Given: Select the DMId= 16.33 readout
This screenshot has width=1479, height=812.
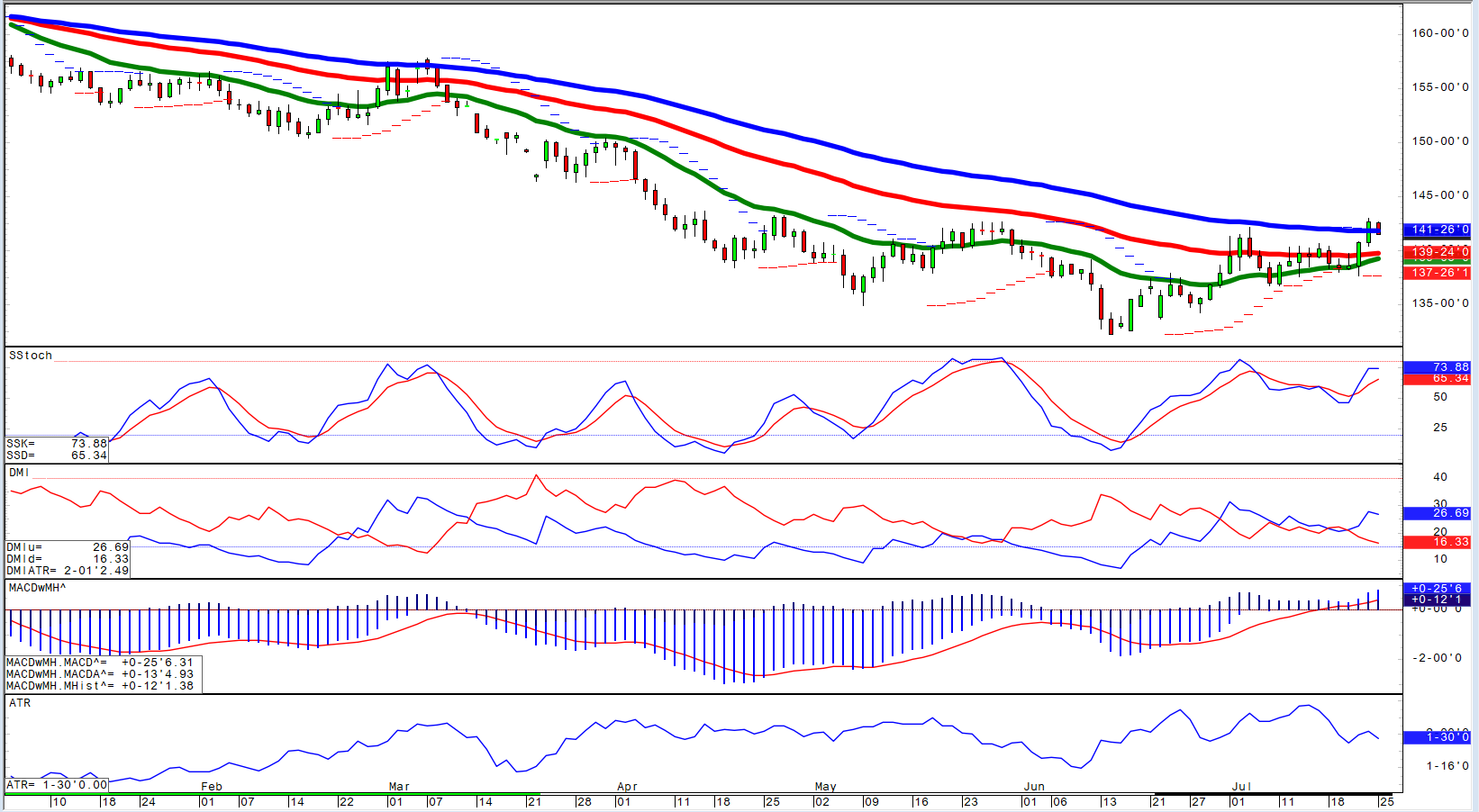Looking at the screenshot, I should (x=68, y=559).
